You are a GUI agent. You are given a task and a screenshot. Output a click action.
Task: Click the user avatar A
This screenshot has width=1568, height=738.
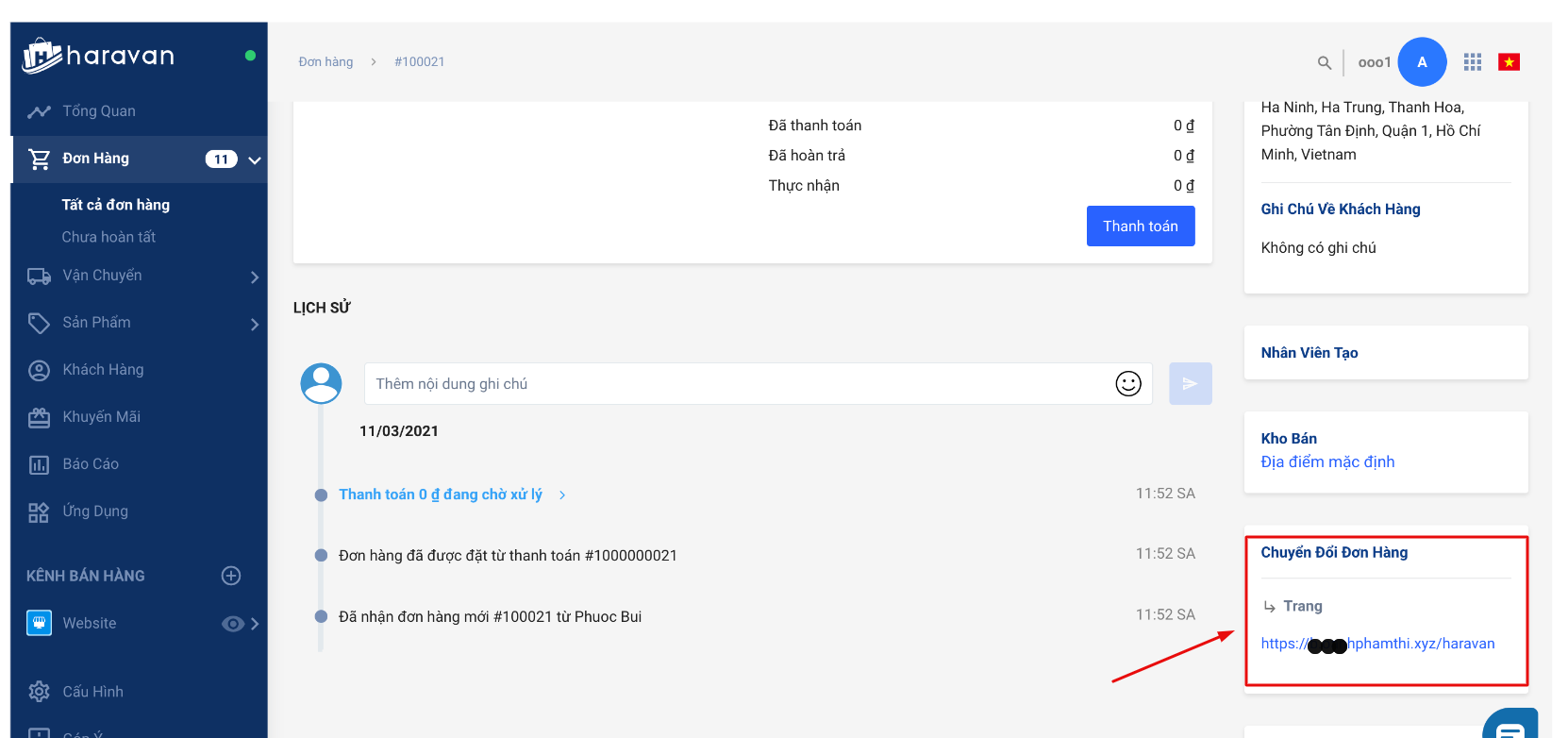pyautogui.click(x=1422, y=62)
